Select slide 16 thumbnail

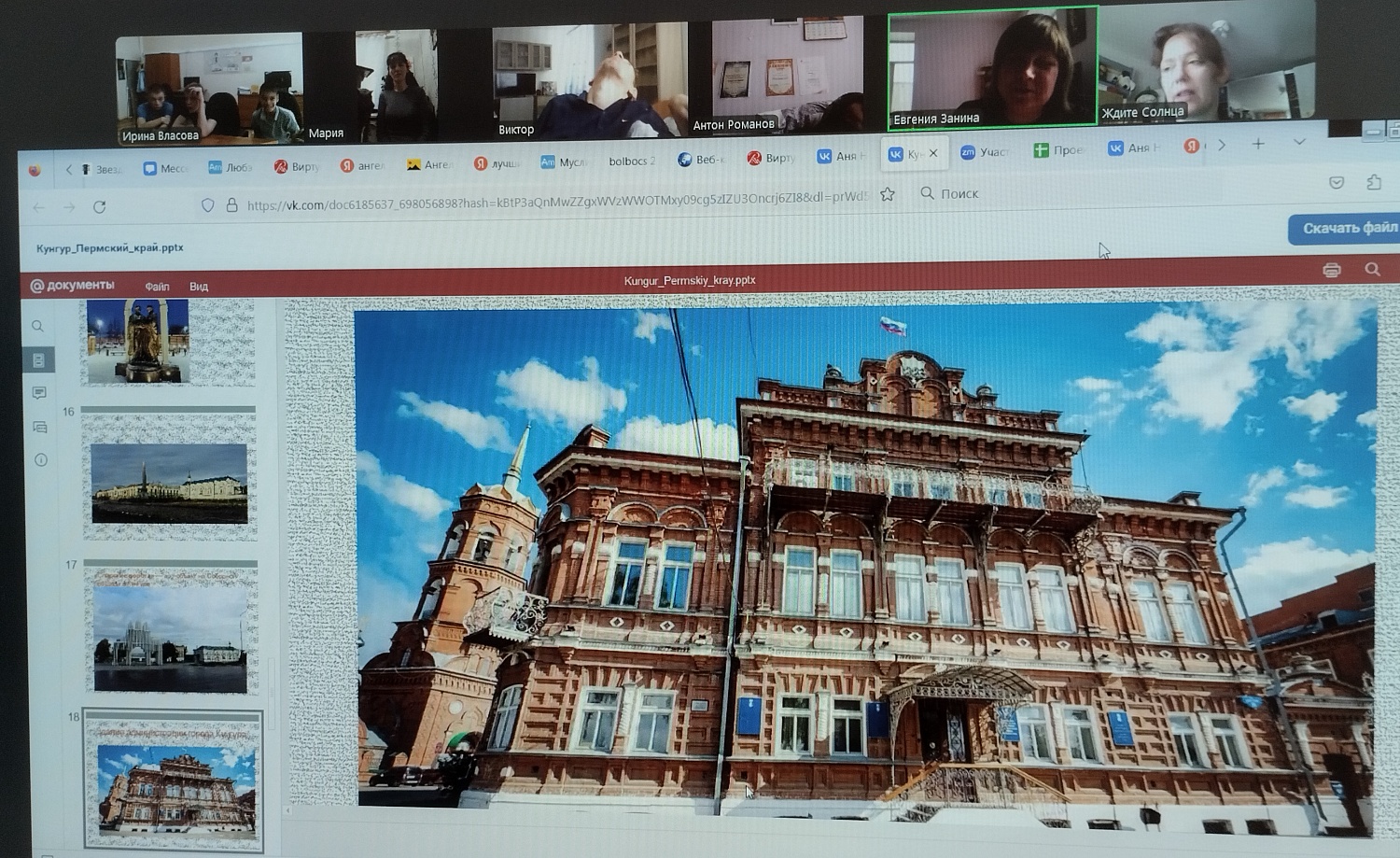169,477
